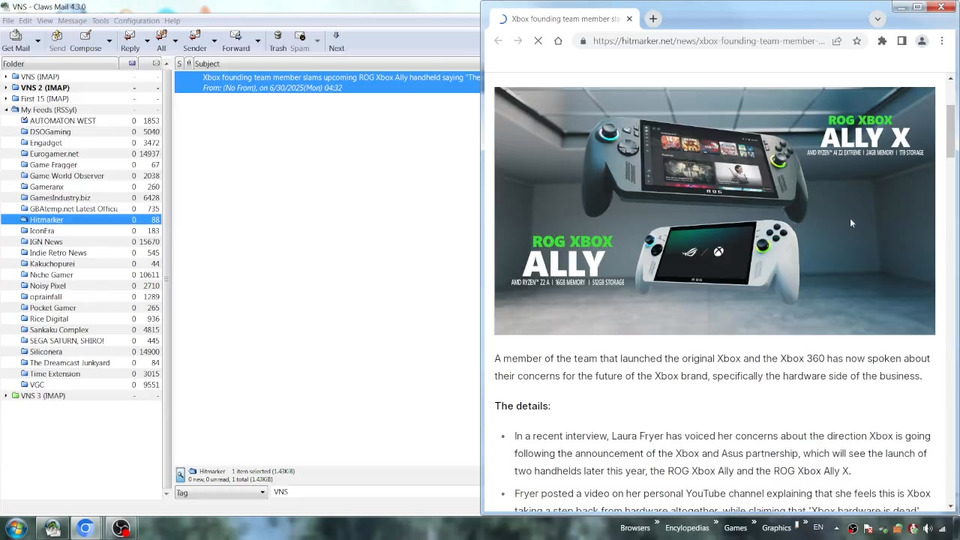This screenshot has width=960, height=540.
Task: Toggle the browser side panel
Action: [902, 41]
